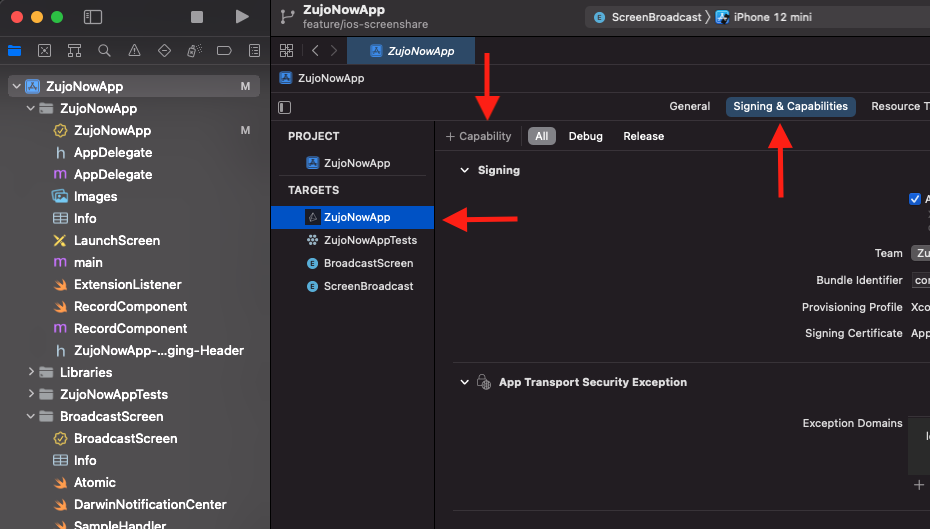Switch to Signing & Capabilities tab
The width and height of the screenshot is (930, 529).
pyautogui.click(x=791, y=106)
